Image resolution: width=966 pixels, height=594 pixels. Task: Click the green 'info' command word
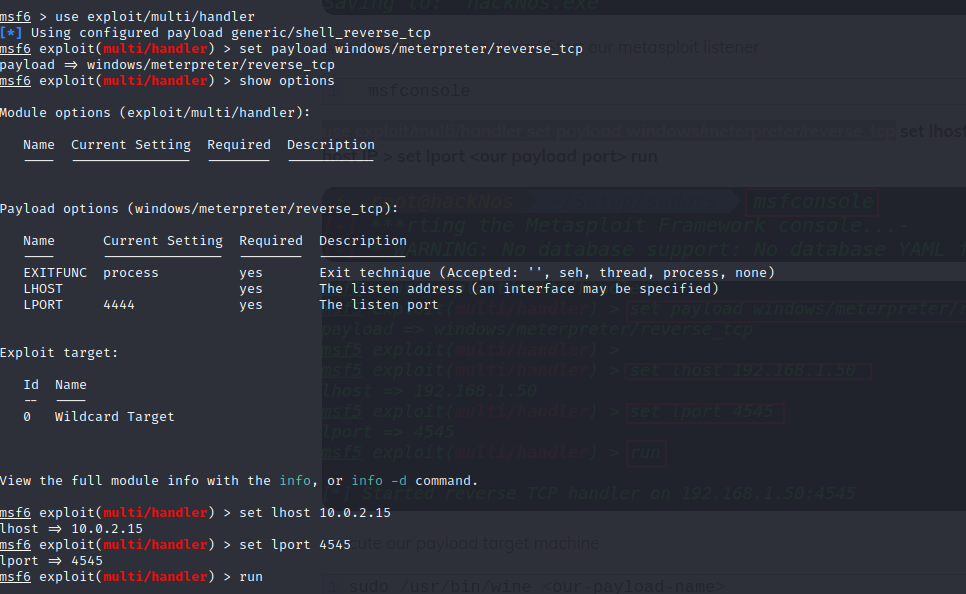(x=295, y=481)
